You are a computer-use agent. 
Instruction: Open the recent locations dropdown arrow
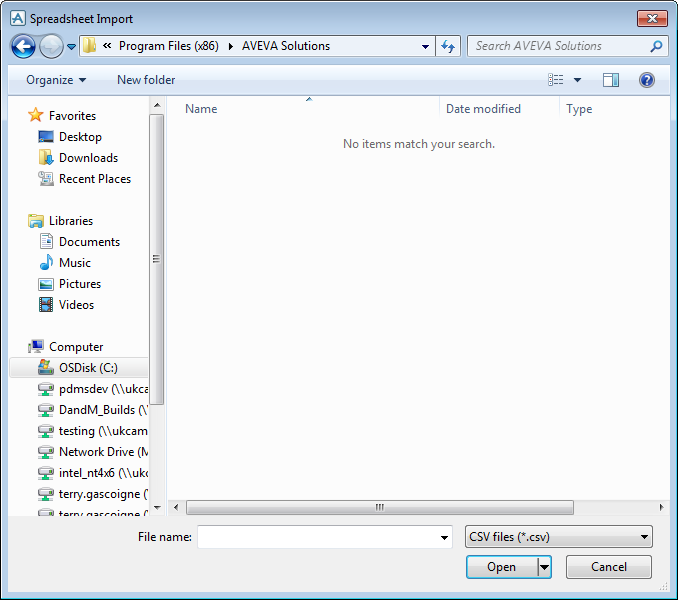point(72,46)
